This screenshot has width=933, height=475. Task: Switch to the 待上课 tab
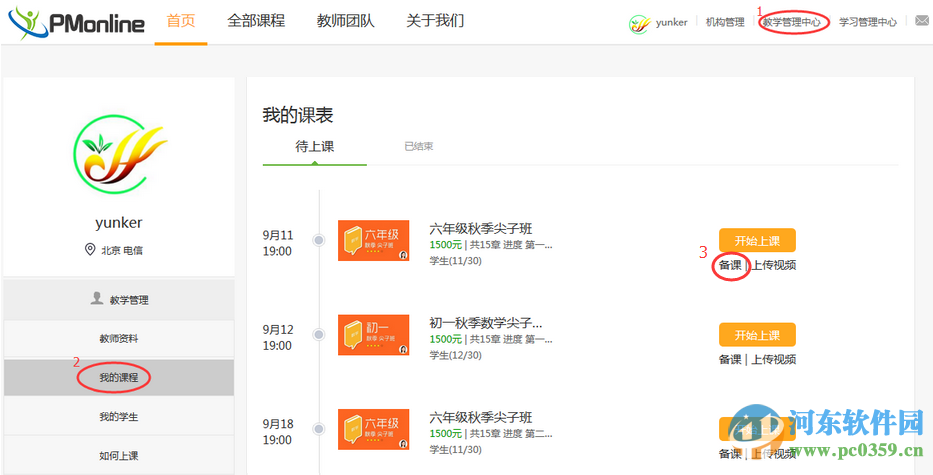pos(315,146)
